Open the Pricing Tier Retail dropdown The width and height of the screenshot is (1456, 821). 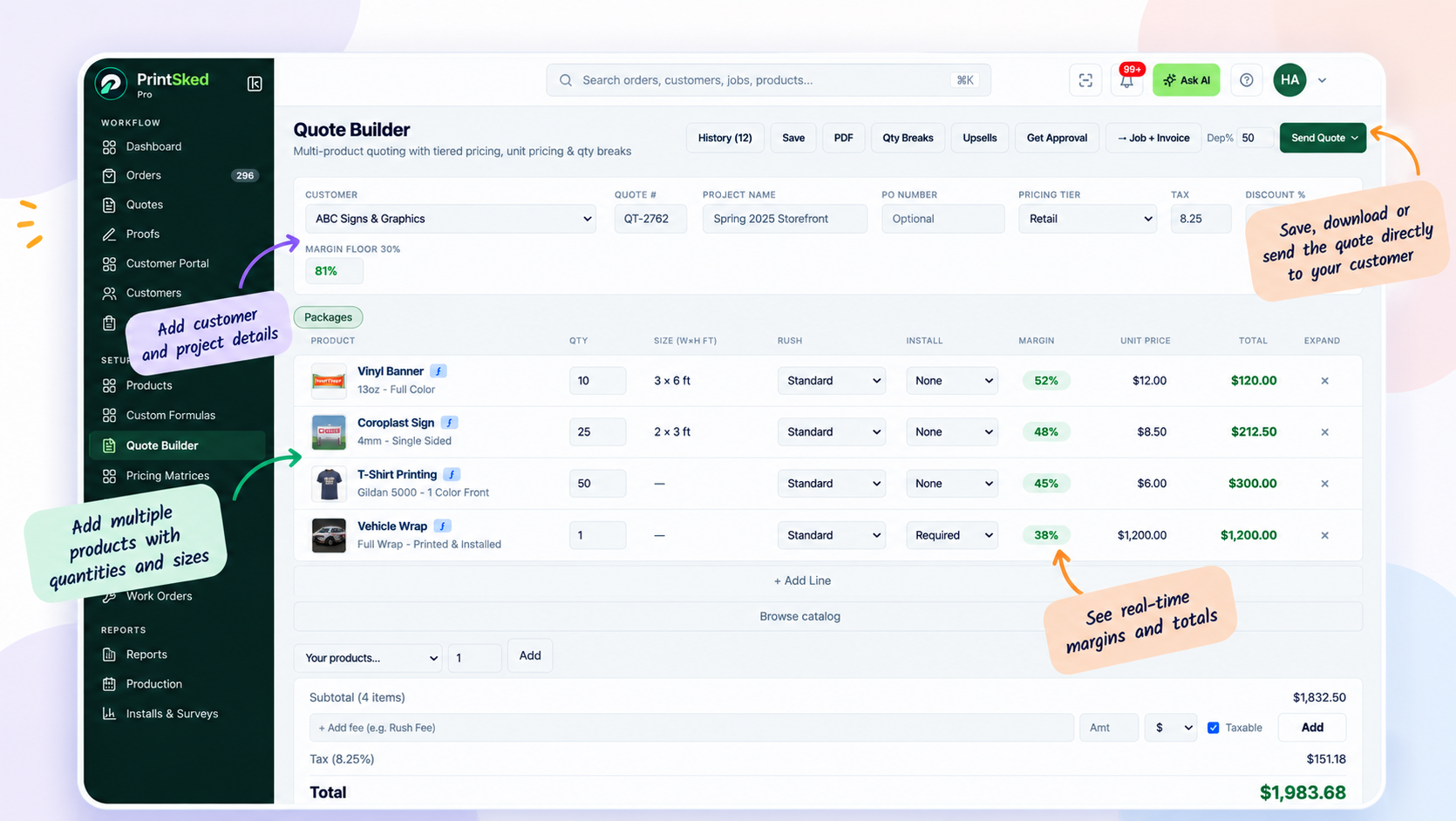(x=1087, y=219)
